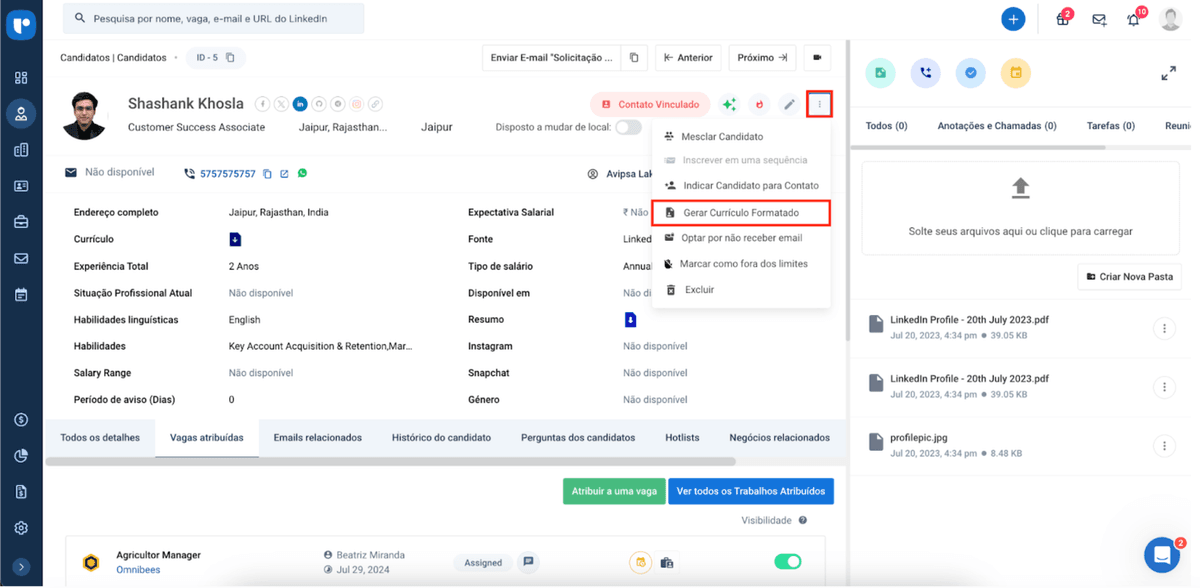1200x588 pixels.
Task: Click the call log icon in right panel
Action: coord(925,73)
